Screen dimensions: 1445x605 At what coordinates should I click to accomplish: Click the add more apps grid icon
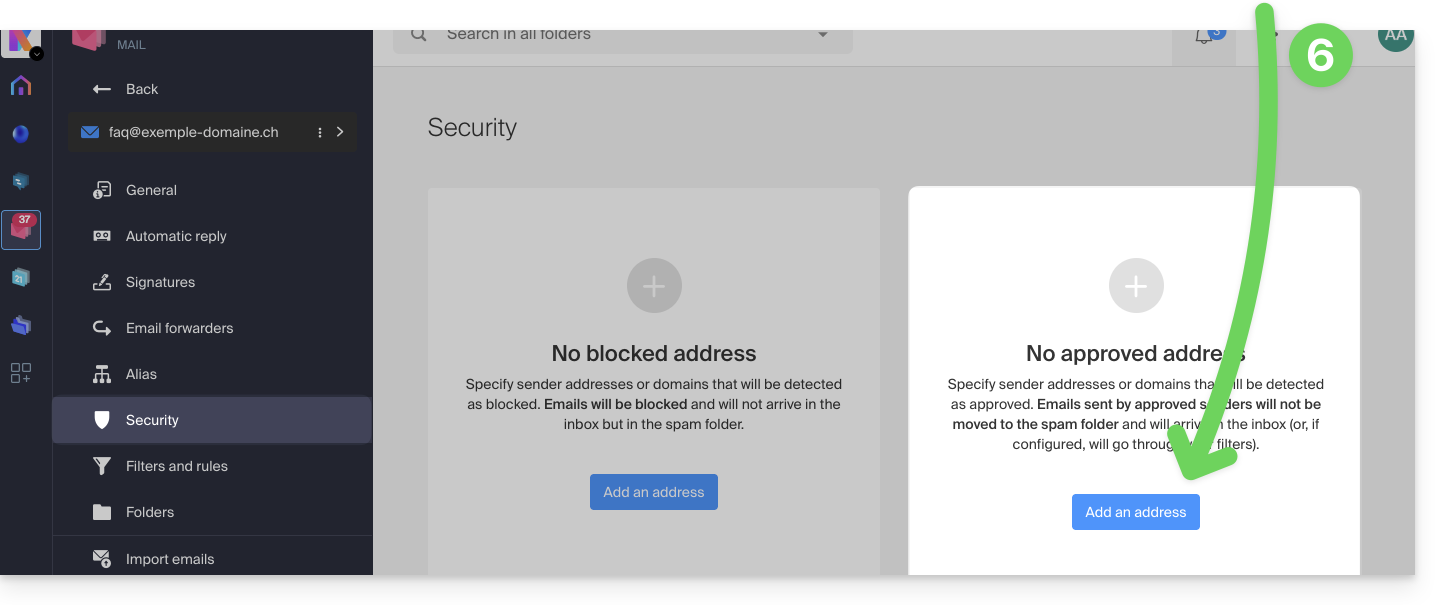point(21,373)
